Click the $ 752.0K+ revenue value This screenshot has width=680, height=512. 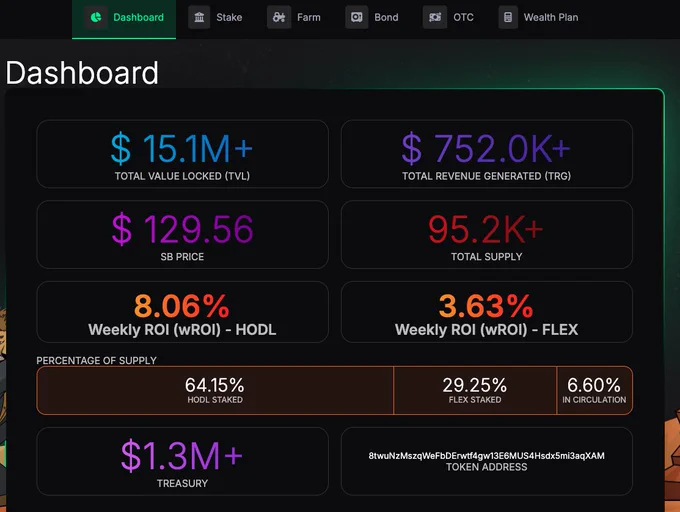coord(486,149)
